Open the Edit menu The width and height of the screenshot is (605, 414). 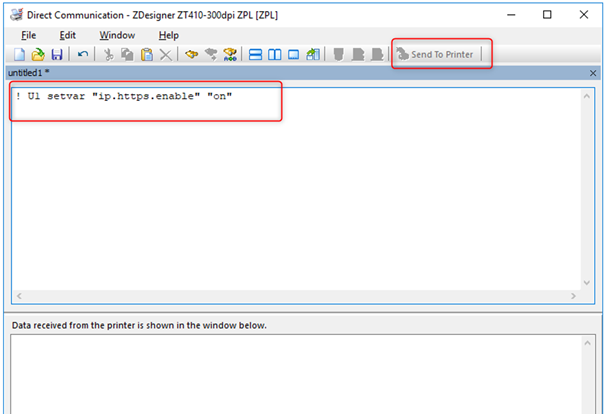point(68,35)
